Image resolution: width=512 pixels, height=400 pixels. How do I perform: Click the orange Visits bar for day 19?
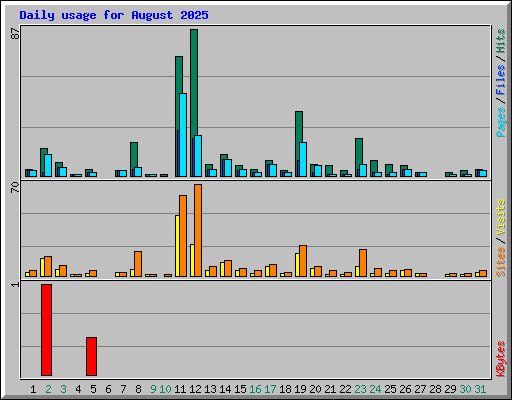pyautogui.click(x=303, y=261)
